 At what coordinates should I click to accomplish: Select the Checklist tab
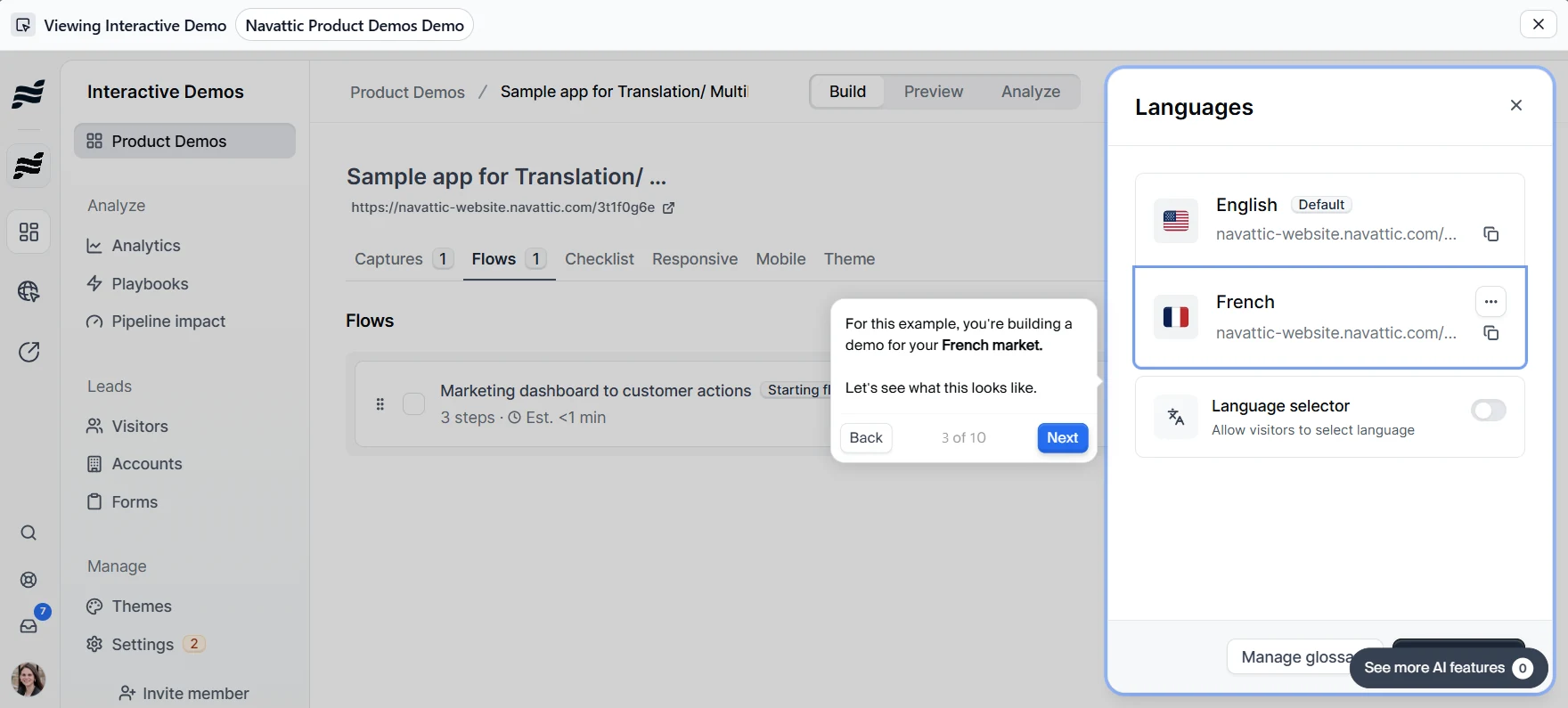pyautogui.click(x=600, y=259)
